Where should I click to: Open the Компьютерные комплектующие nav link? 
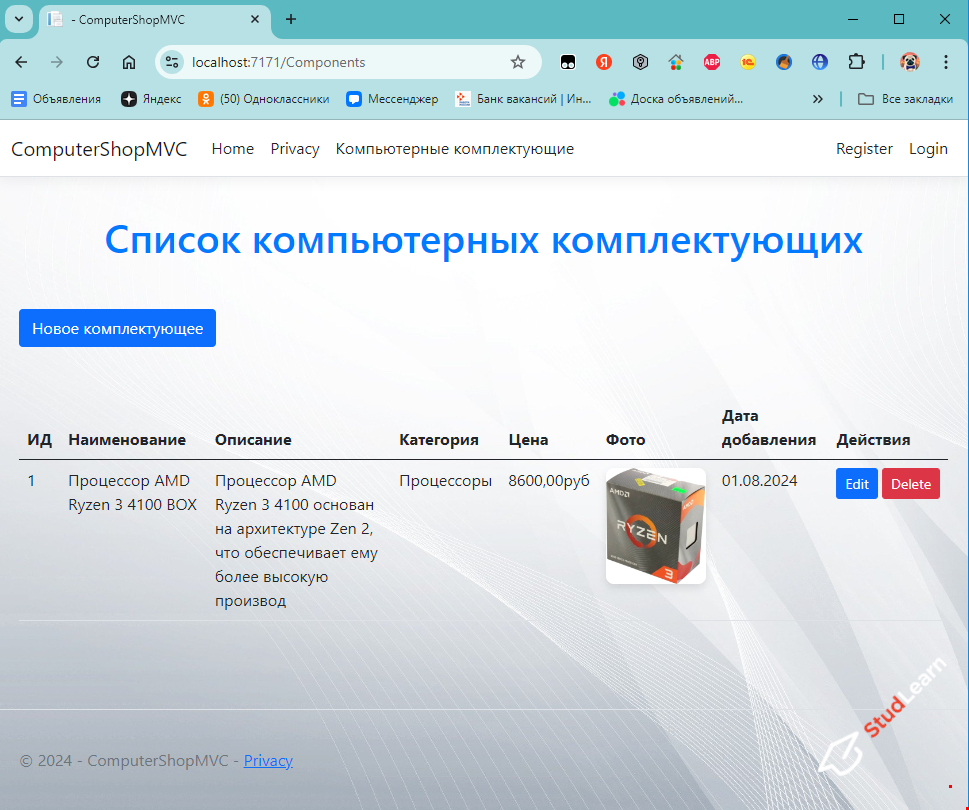pyautogui.click(x=454, y=148)
